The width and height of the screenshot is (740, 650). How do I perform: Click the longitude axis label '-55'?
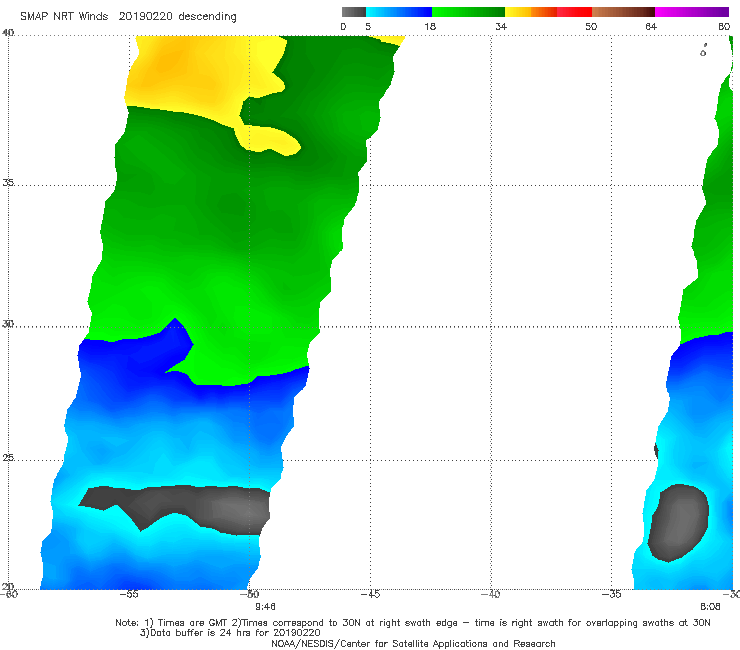coord(129,594)
